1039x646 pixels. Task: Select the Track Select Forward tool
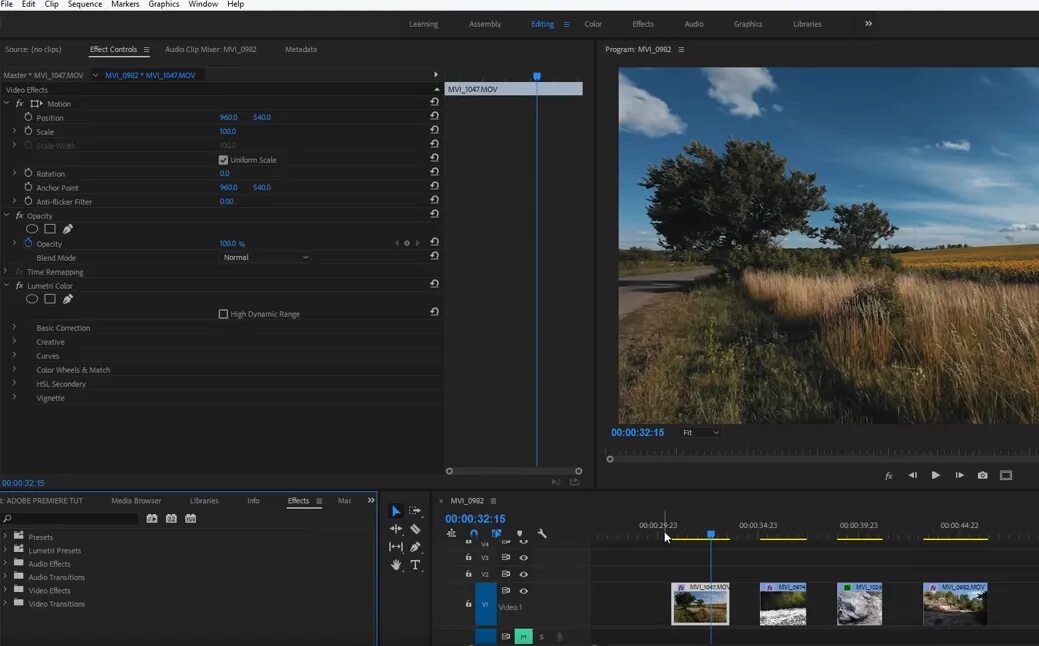(415, 511)
